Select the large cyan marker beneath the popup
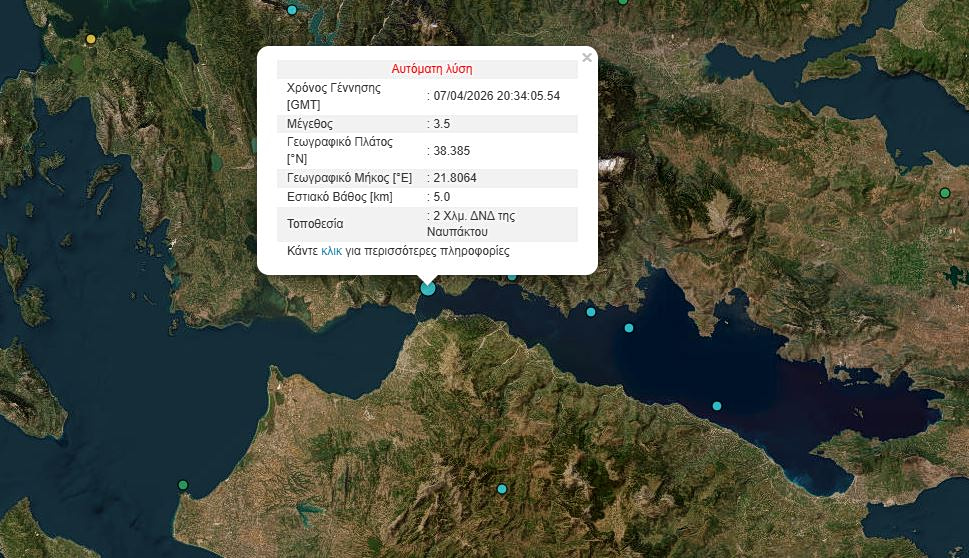The image size is (969, 558). point(428,288)
